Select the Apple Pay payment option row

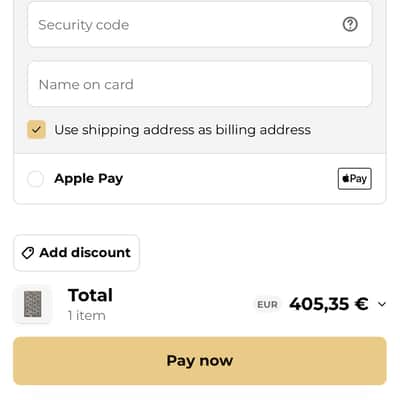click(200, 179)
